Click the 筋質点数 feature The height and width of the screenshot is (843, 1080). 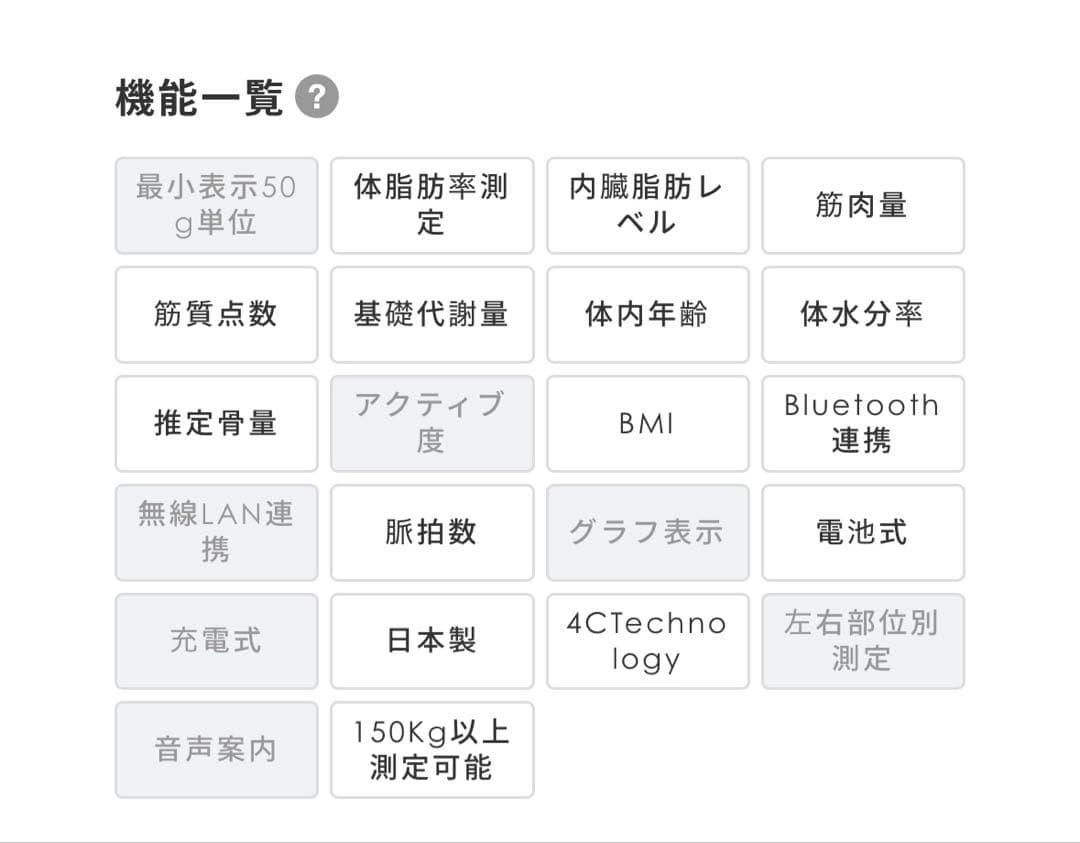tap(216, 315)
